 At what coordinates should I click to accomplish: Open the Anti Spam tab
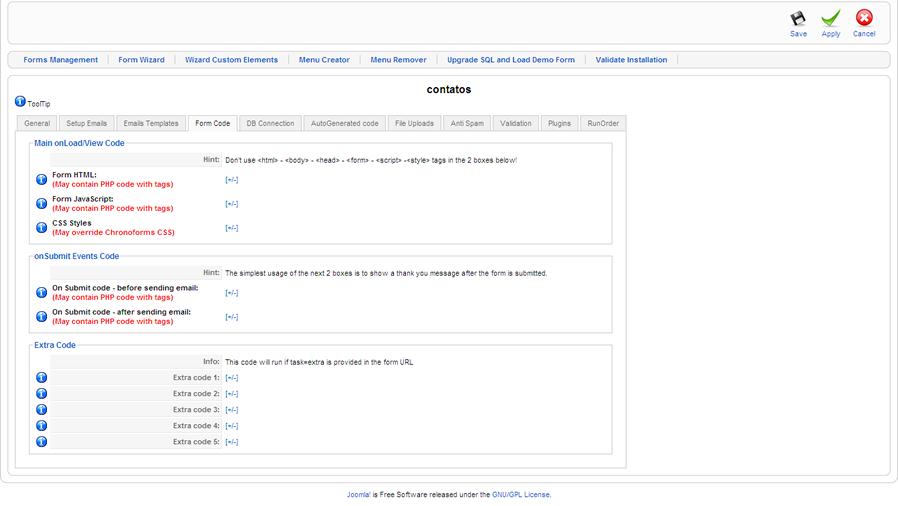click(x=467, y=123)
